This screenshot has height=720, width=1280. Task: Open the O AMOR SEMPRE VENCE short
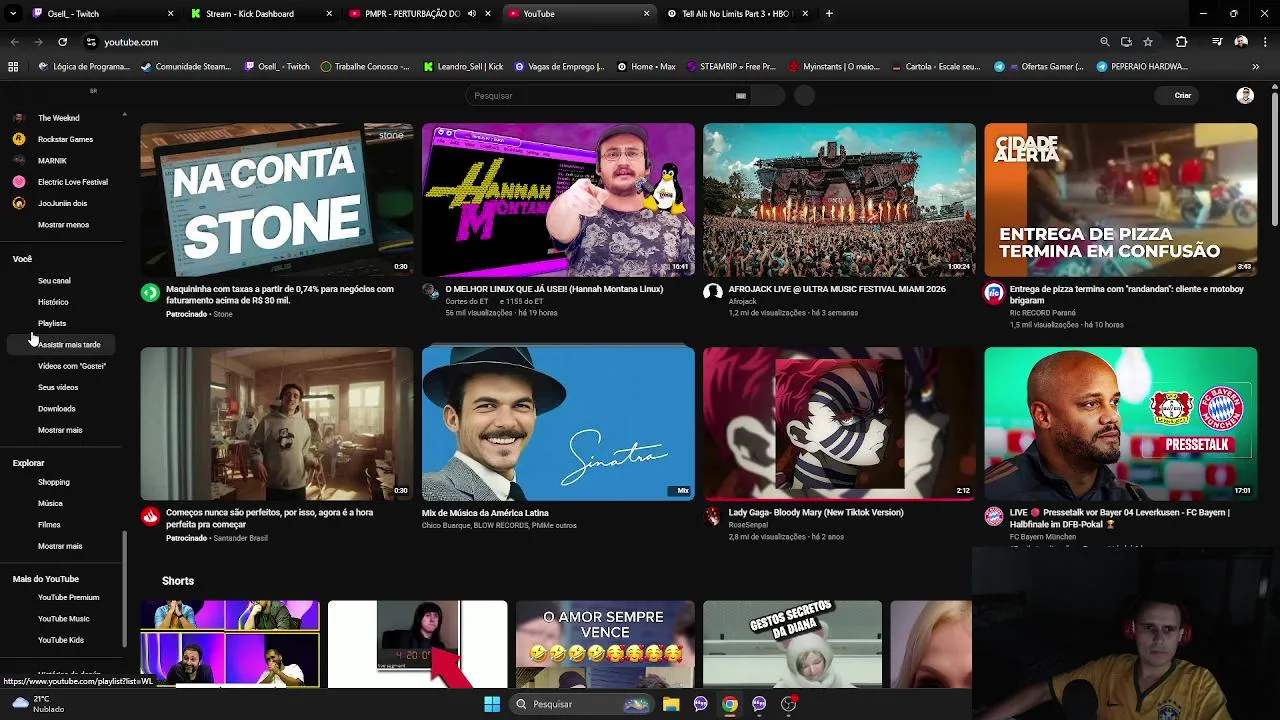click(x=605, y=644)
